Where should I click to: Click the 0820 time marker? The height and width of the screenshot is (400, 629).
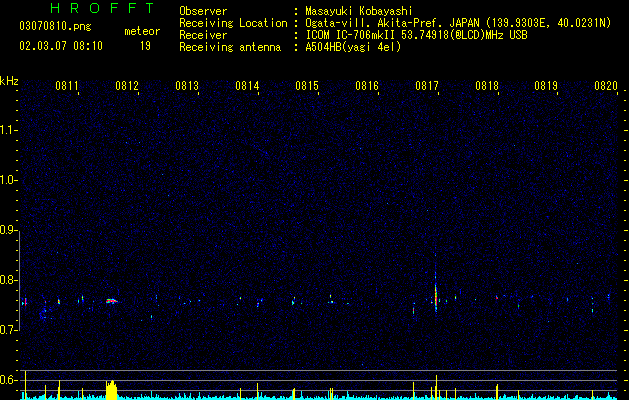point(606,86)
